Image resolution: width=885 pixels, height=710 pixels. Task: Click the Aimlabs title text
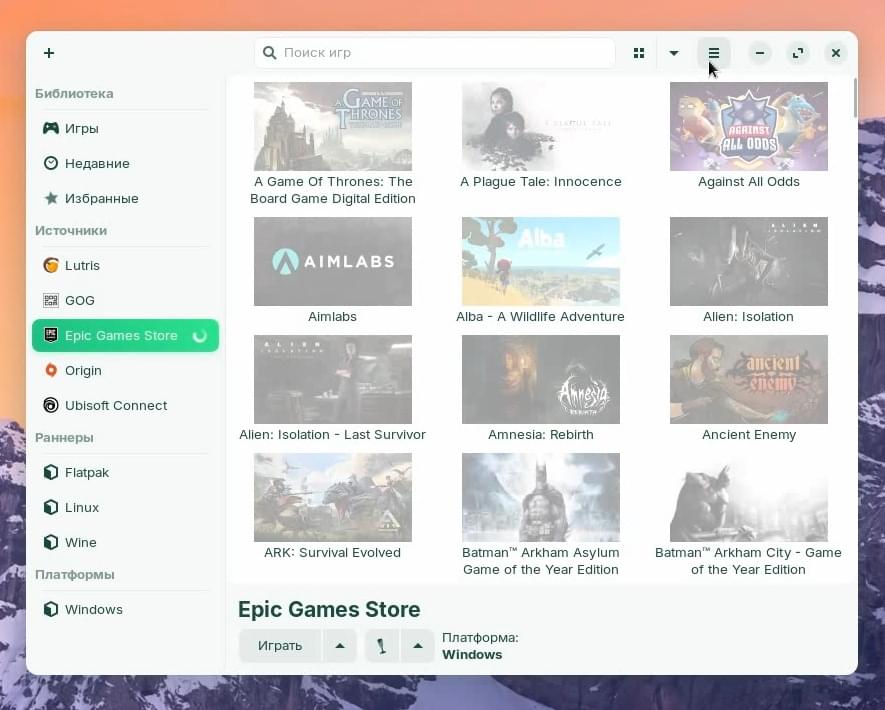(332, 317)
